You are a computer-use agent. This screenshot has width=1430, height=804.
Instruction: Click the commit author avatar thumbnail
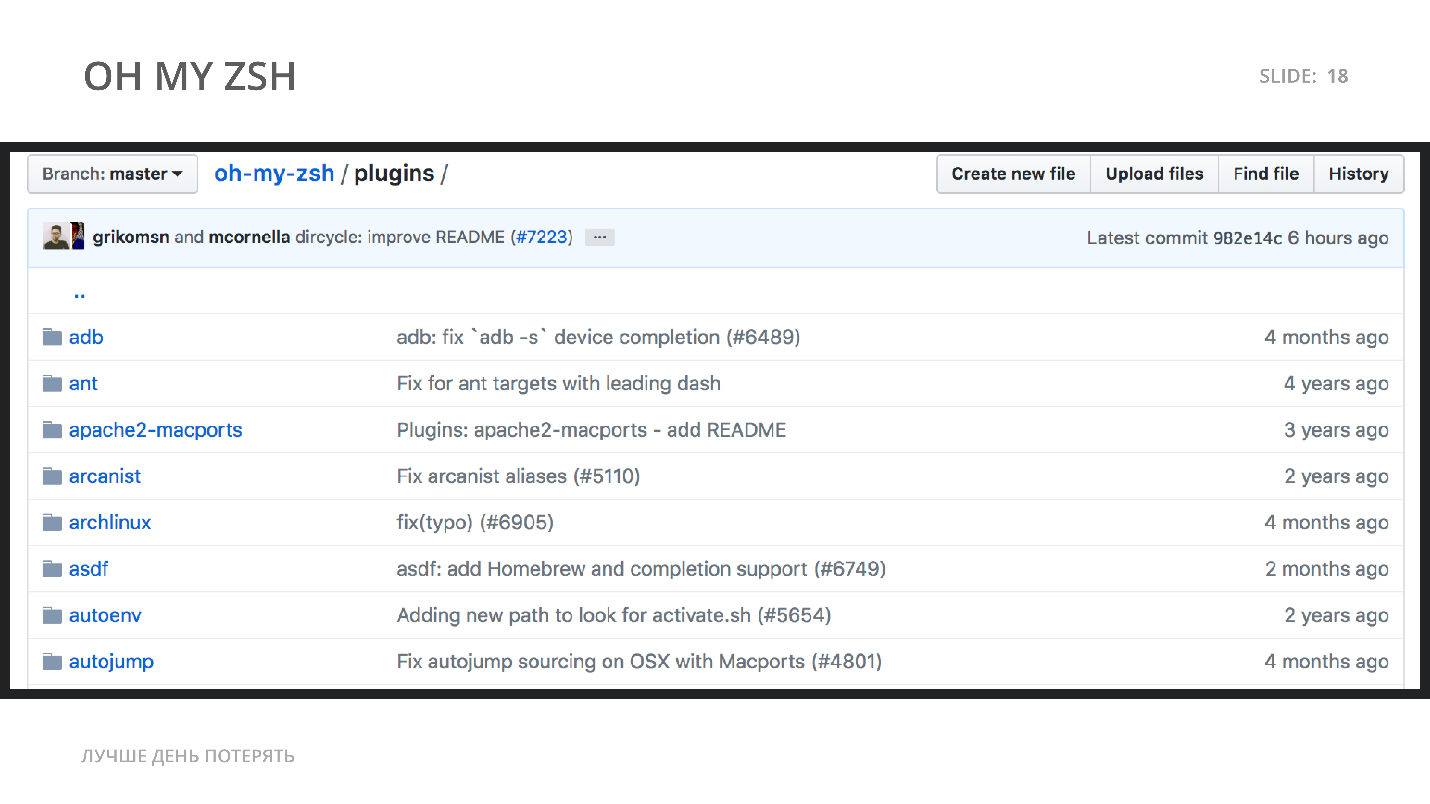coord(63,237)
